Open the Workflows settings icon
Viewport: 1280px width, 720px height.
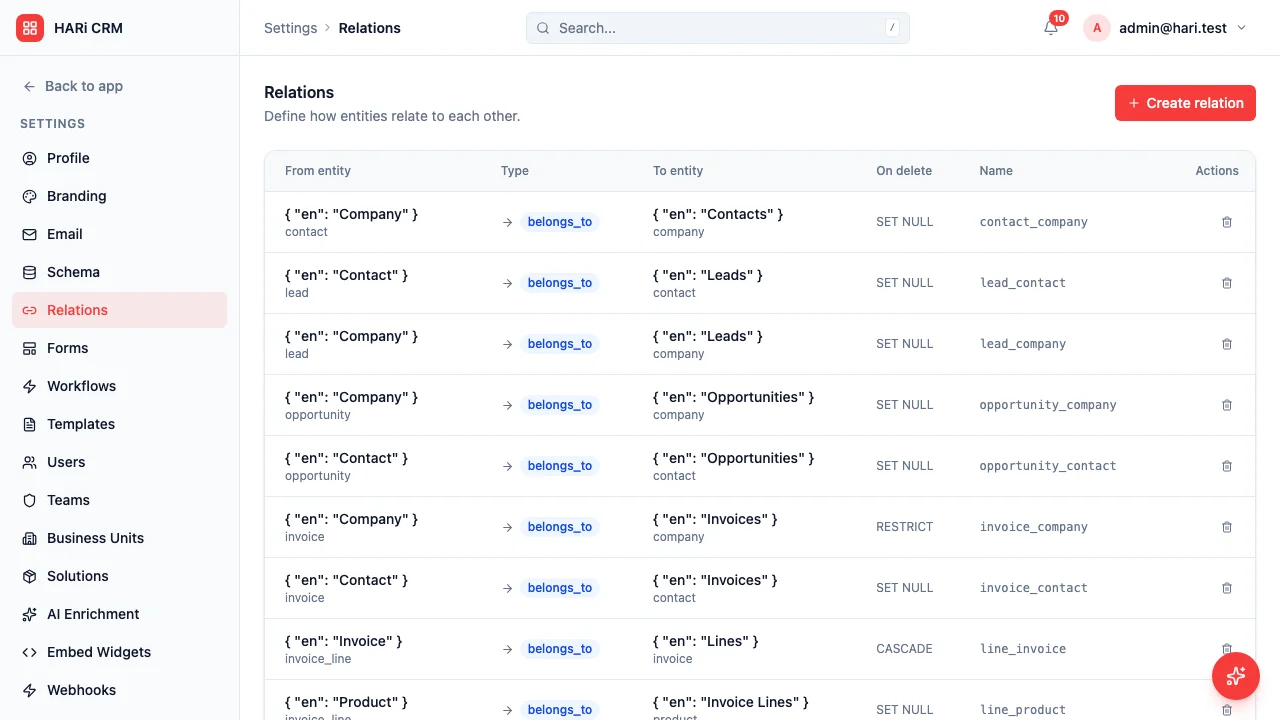click(x=29, y=386)
